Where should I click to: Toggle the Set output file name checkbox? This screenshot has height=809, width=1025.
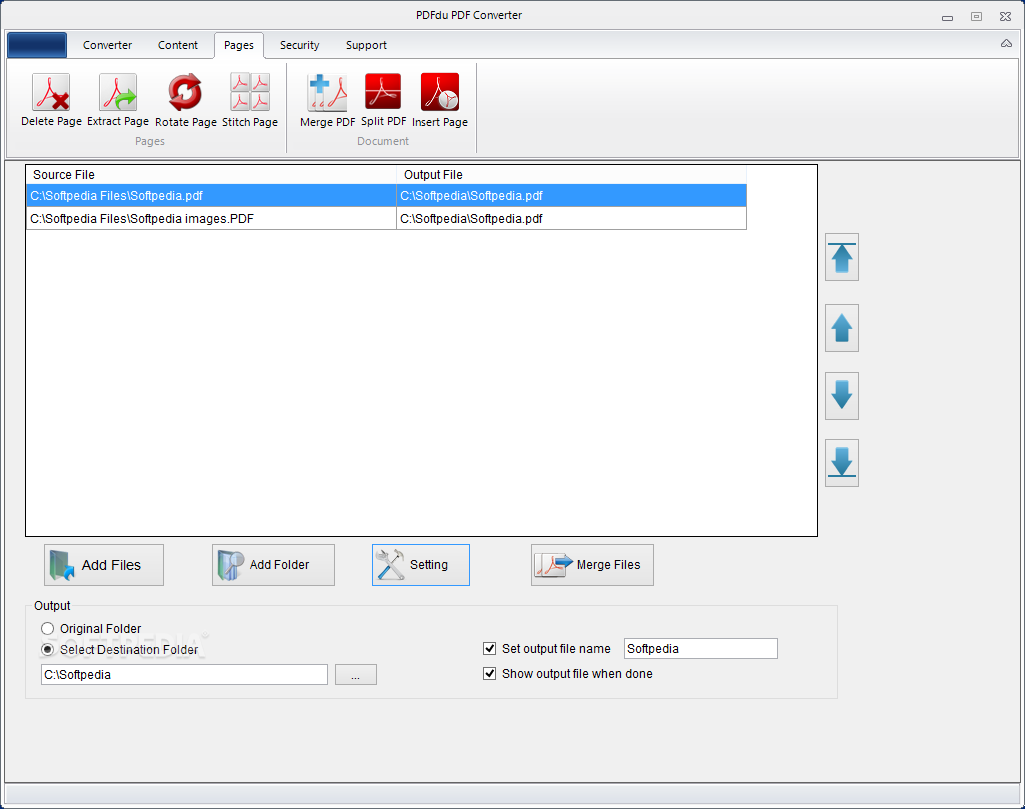click(x=490, y=648)
